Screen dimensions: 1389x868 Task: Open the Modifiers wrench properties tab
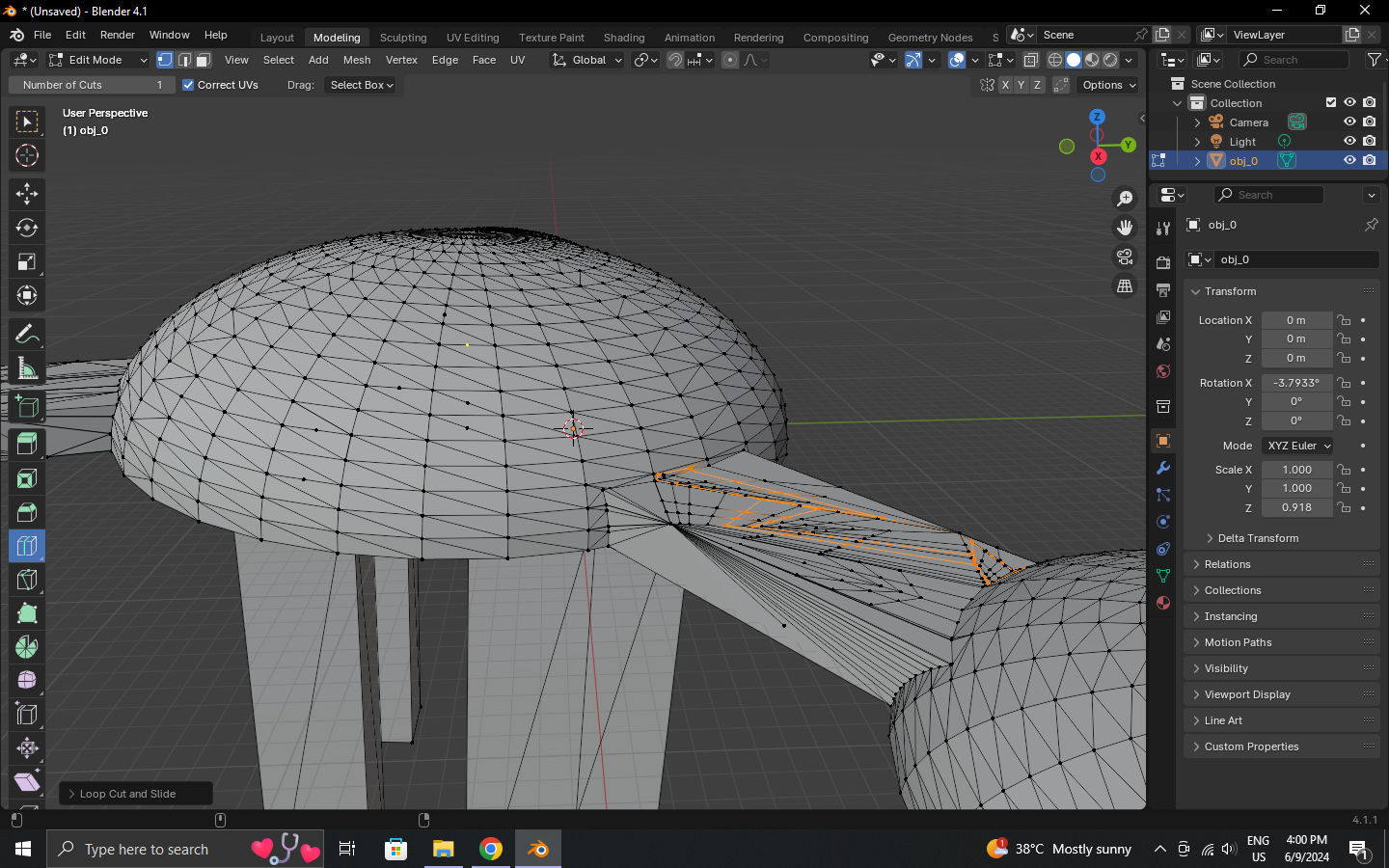[x=1163, y=468]
